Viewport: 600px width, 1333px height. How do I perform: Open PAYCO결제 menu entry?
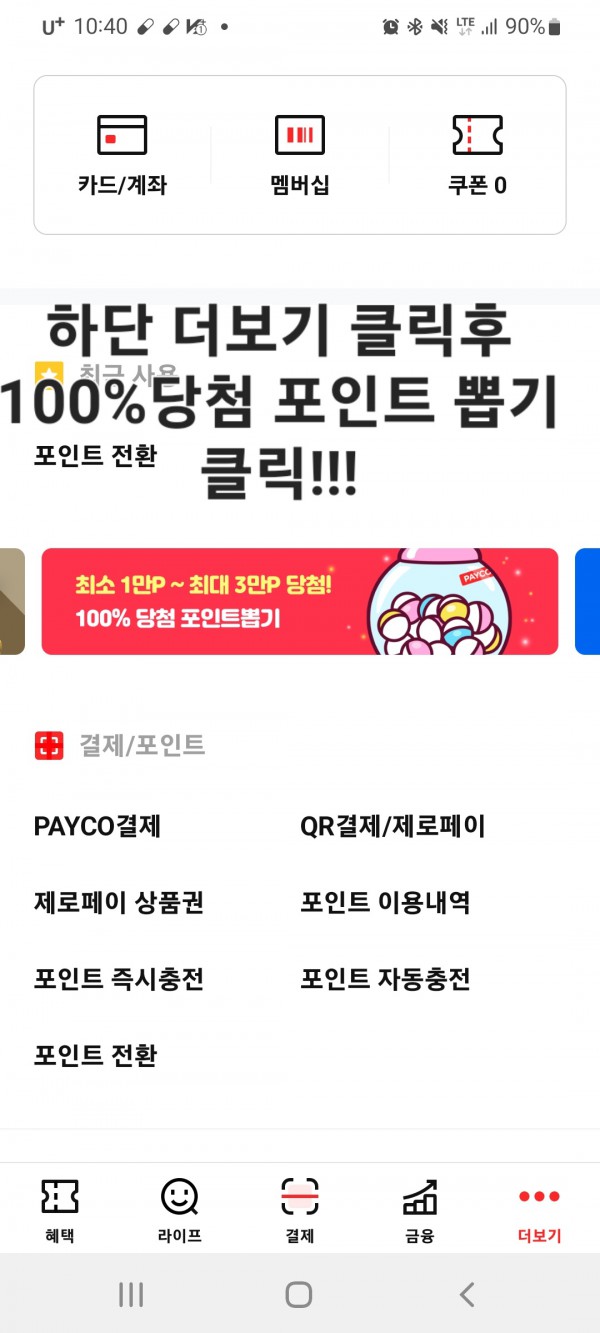(97, 826)
